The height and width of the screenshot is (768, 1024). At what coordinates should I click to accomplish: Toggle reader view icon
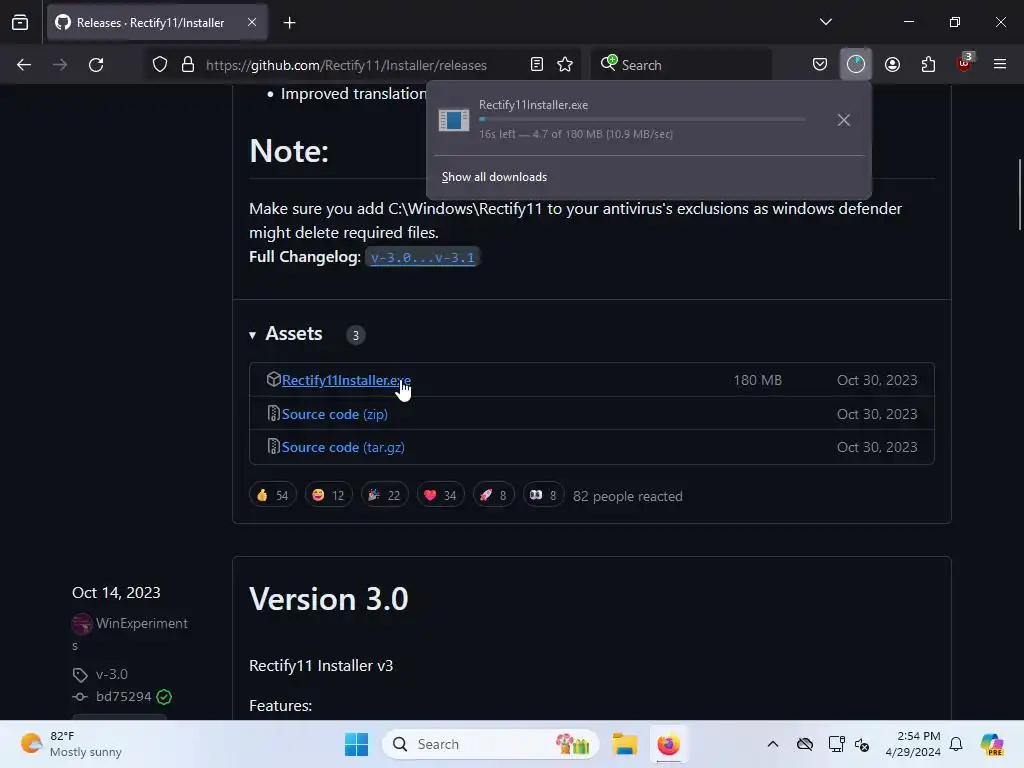tap(537, 65)
